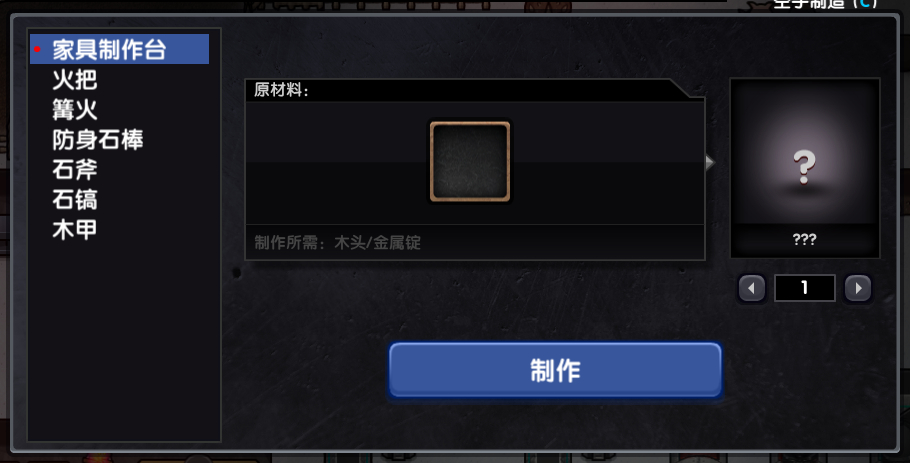Click the blue 制作 button

coord(555,370)
